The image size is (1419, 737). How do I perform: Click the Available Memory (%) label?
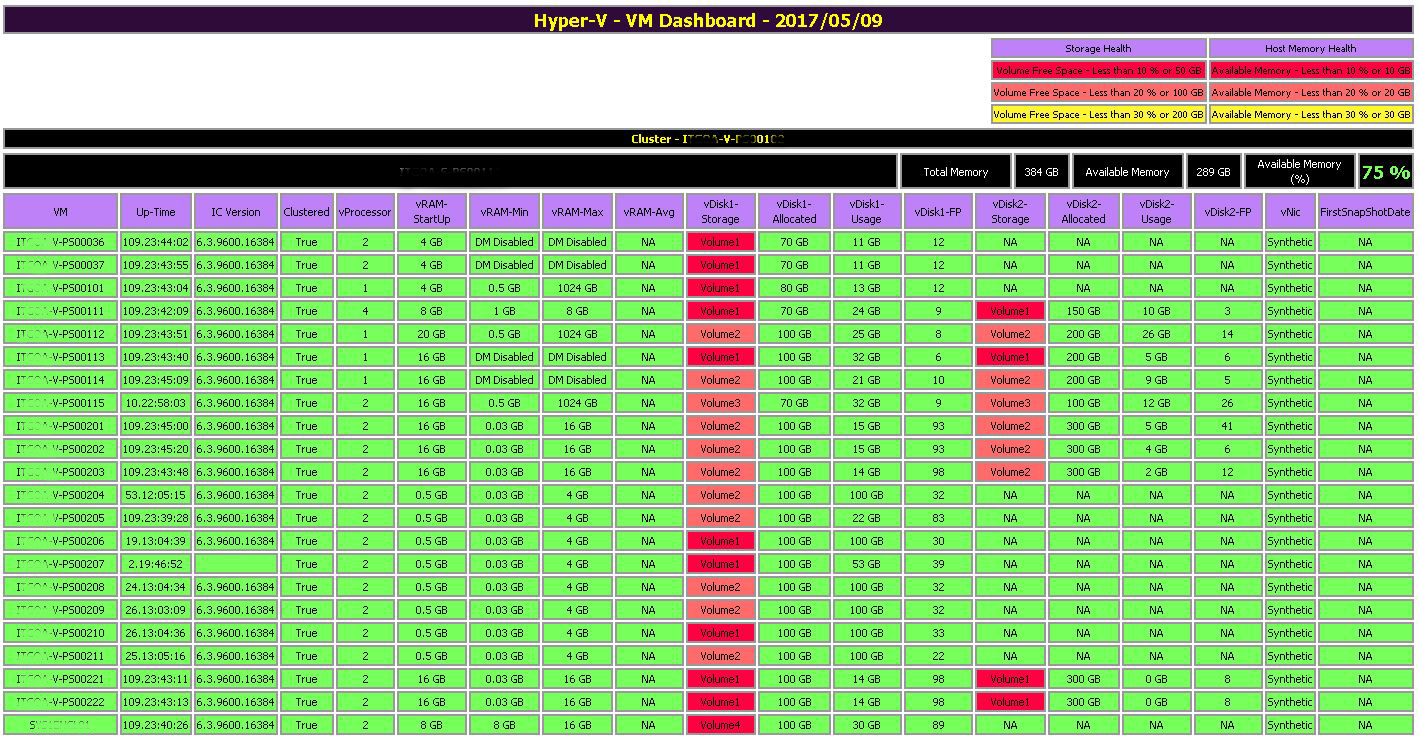point(1299,172)
